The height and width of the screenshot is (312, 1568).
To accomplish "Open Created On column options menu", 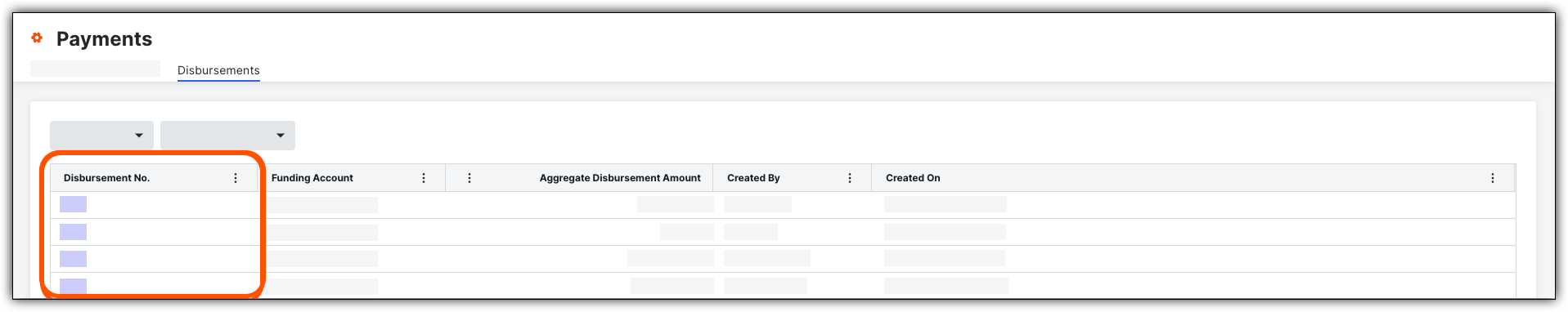I will tap(1493, 178).
